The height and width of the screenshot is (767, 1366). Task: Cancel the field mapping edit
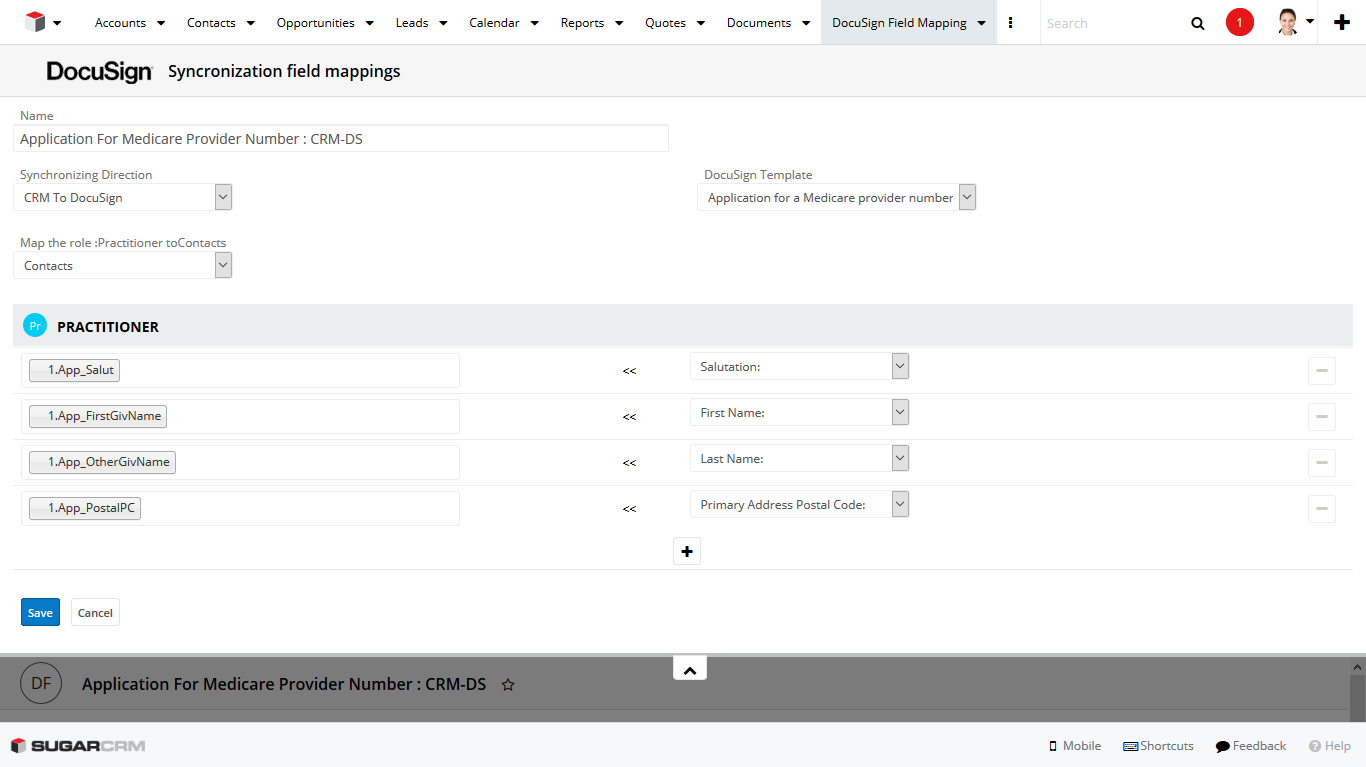95,612
